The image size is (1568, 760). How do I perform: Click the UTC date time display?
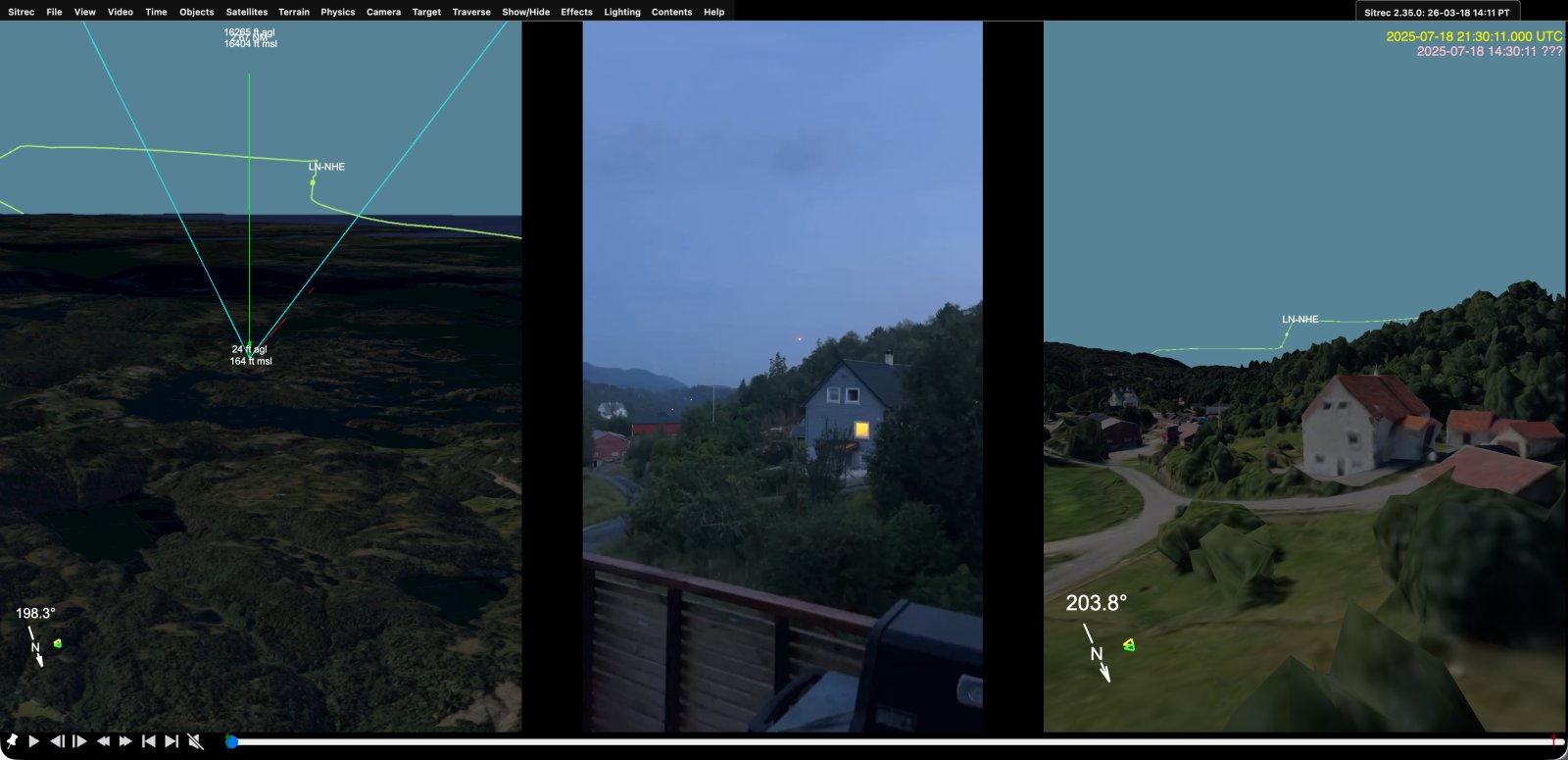point(1474,36)
